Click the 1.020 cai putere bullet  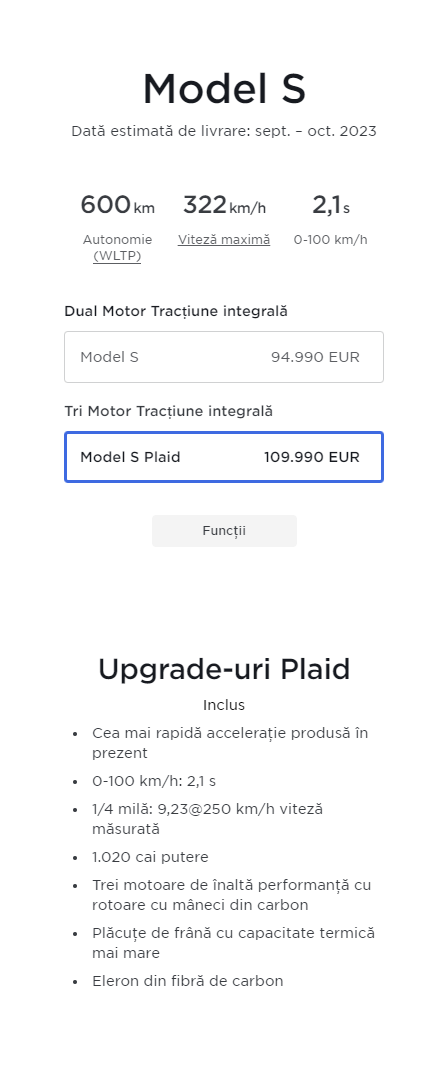pyautogui.click(x=150, y=857)
